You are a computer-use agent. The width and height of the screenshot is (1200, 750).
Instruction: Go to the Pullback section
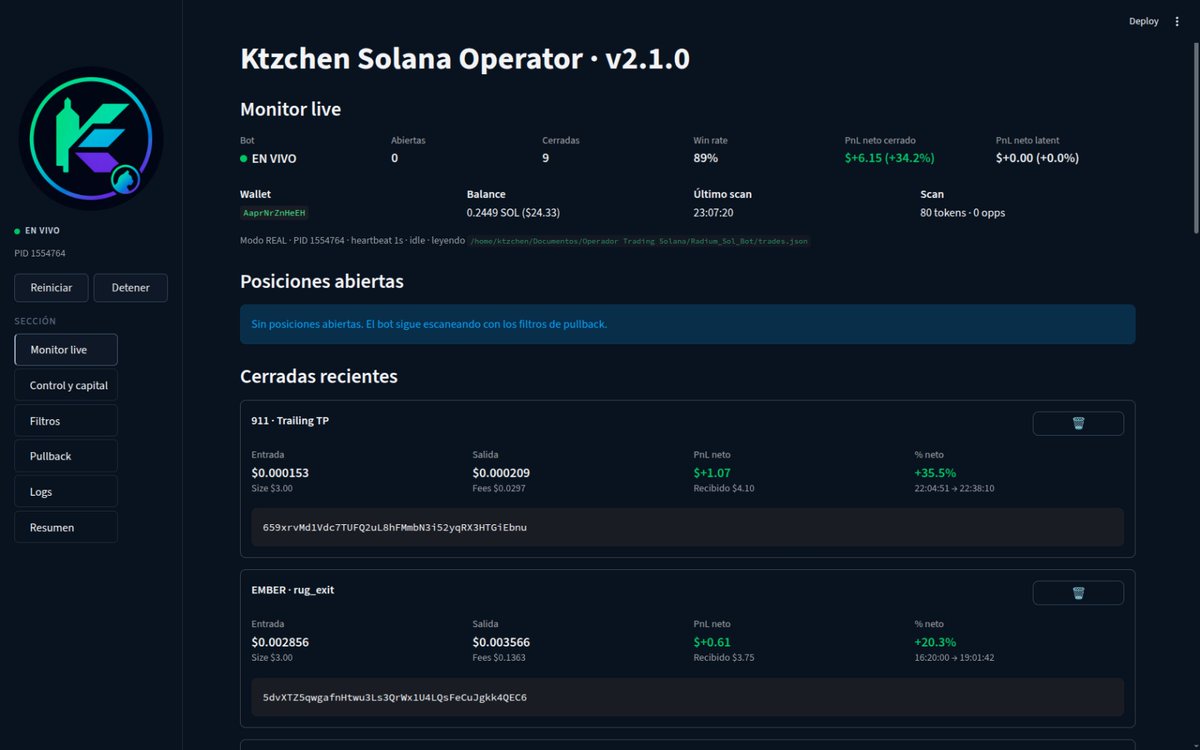(66, 456)
